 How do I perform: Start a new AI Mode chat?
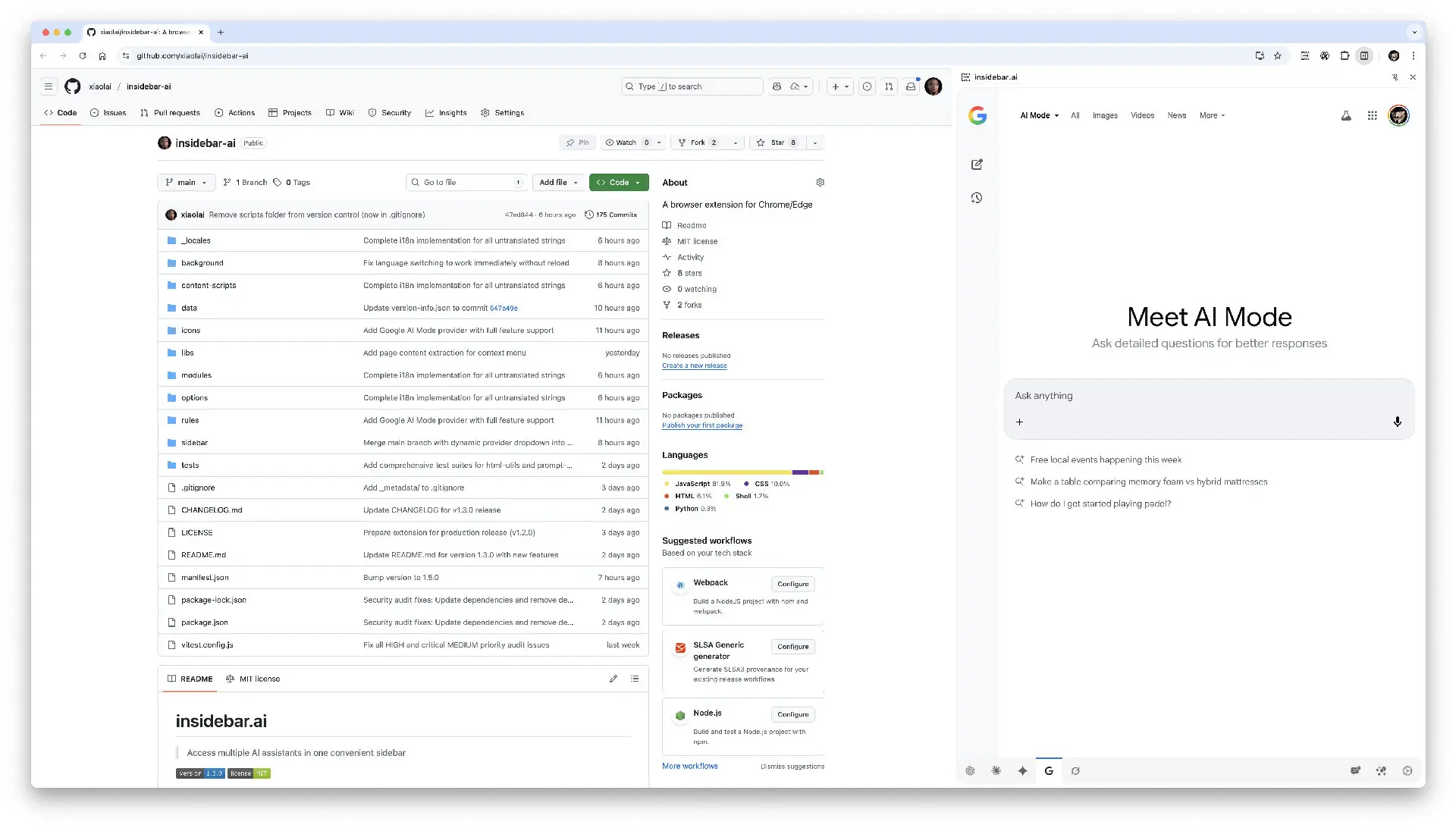point(977,165)
